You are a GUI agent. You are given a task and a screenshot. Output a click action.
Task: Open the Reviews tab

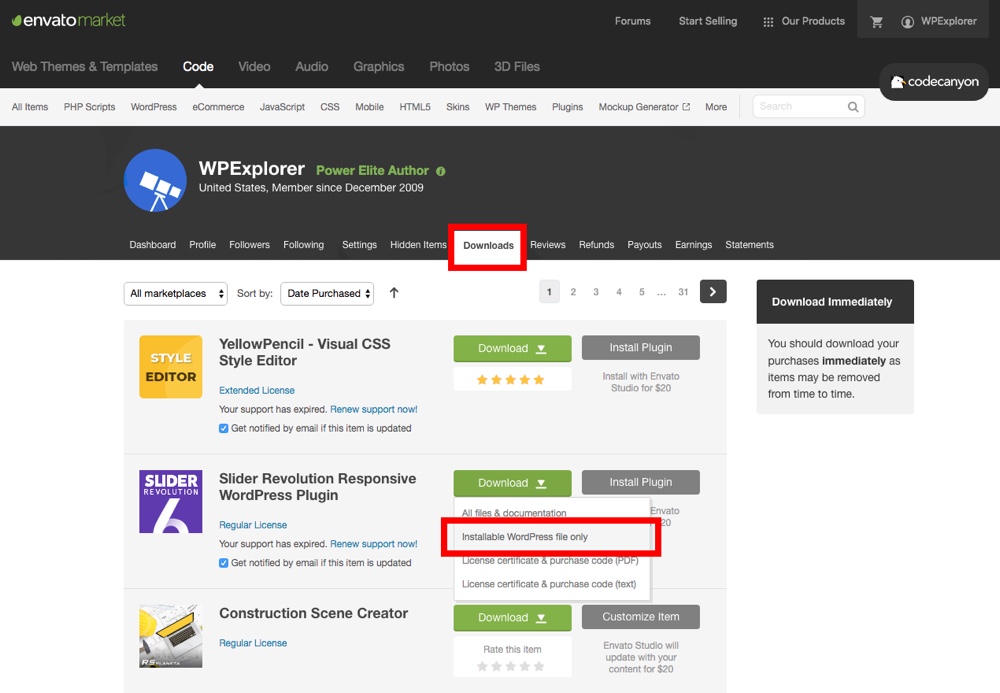pyautogui.click(x=548, y=245)
